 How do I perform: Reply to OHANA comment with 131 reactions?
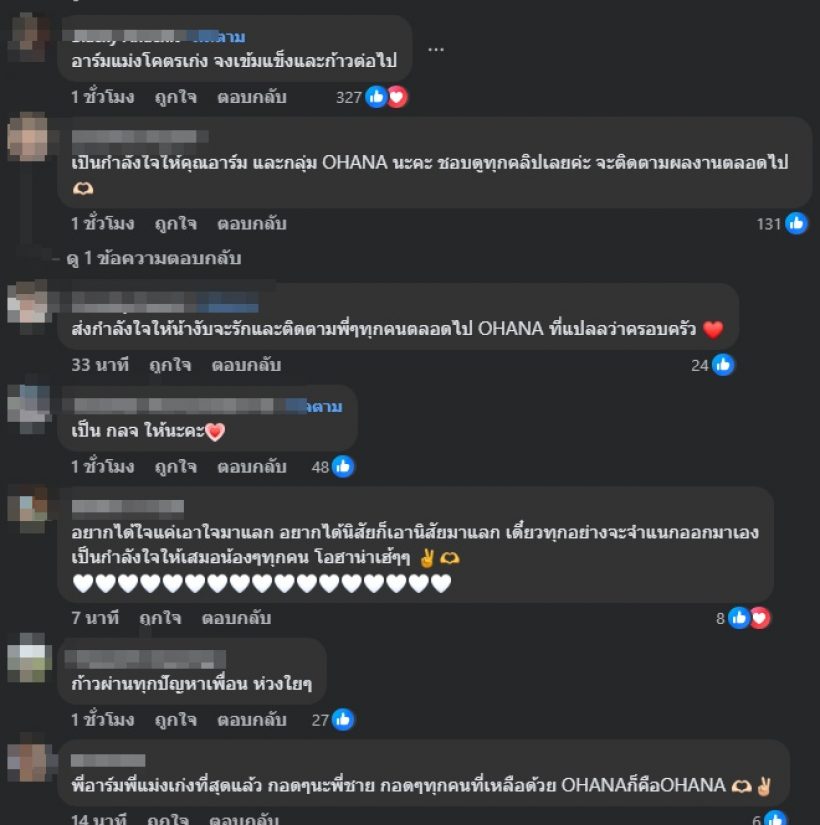click(252, 224)
